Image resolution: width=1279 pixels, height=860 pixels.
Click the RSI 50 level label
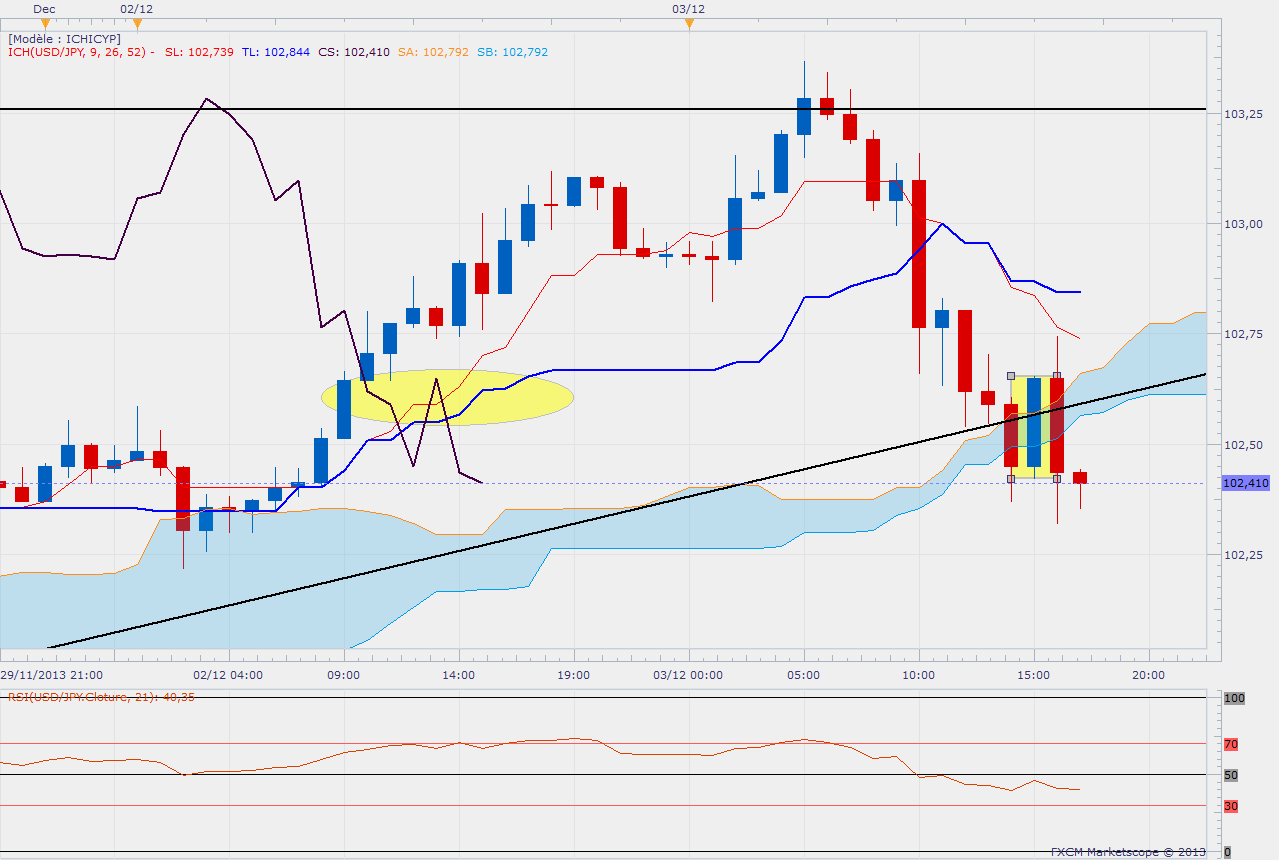pyautogui.click(x=1231, y=775)
